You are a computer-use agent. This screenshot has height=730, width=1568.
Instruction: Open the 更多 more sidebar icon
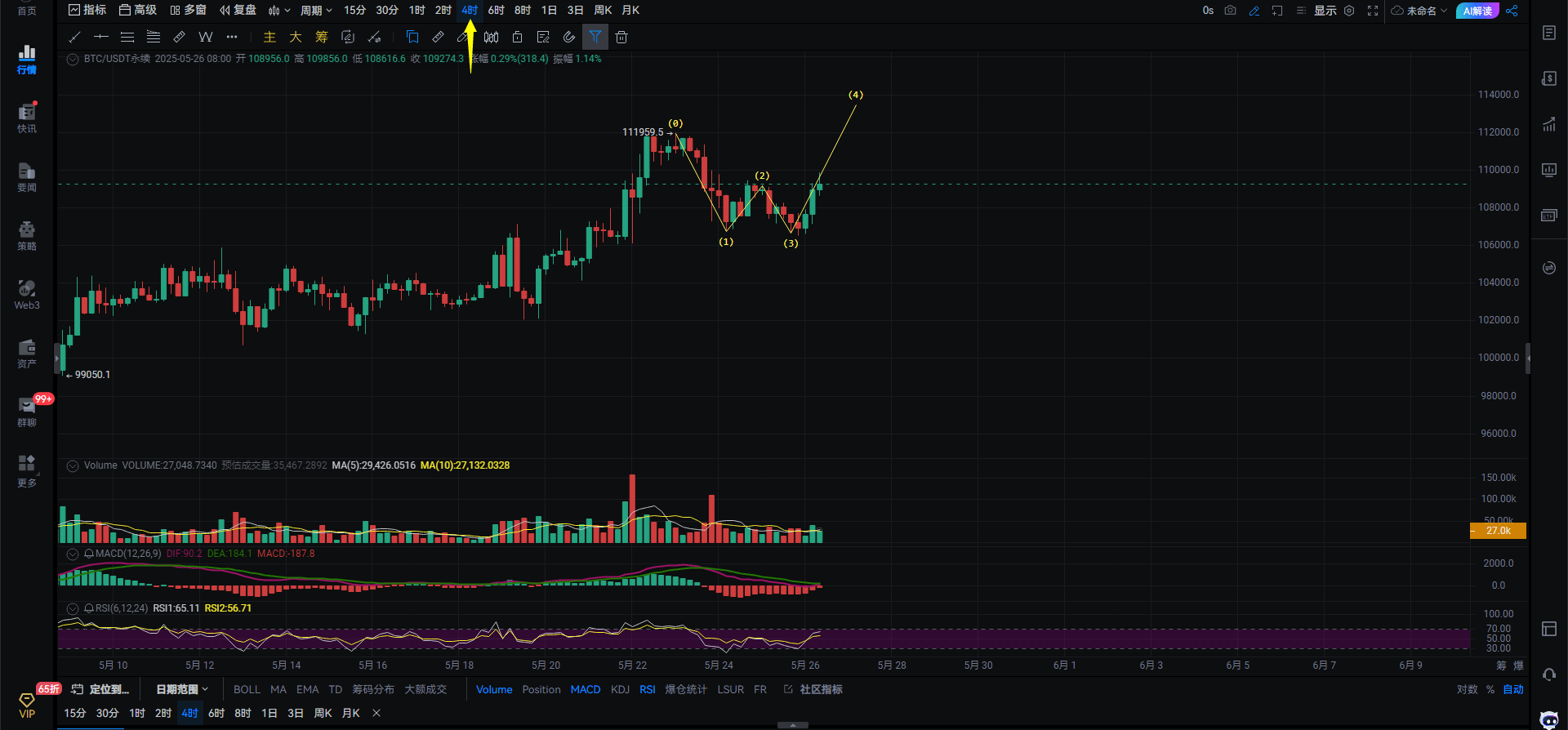[x=27, y=472]
